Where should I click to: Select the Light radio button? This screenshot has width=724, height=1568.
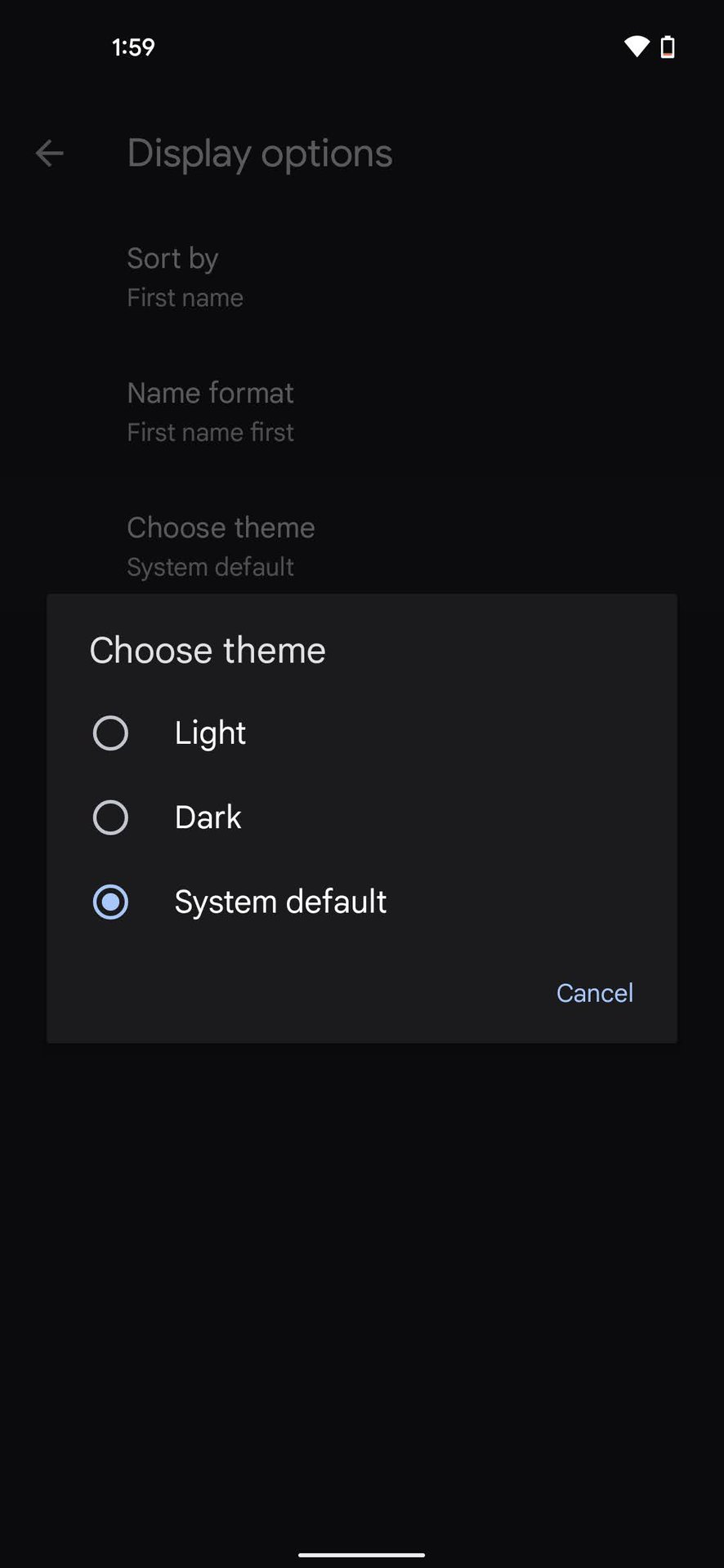110,733
